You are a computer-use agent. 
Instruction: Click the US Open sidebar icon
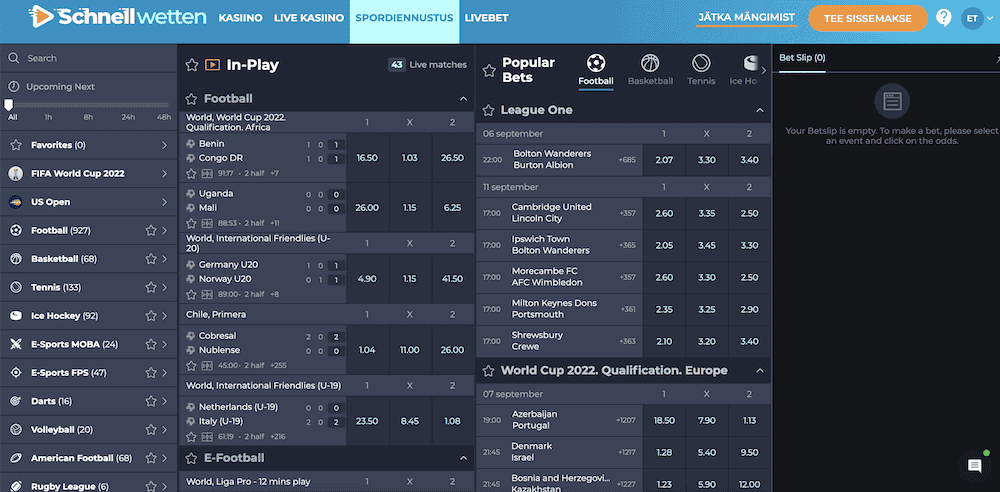[x=16, y=202]
